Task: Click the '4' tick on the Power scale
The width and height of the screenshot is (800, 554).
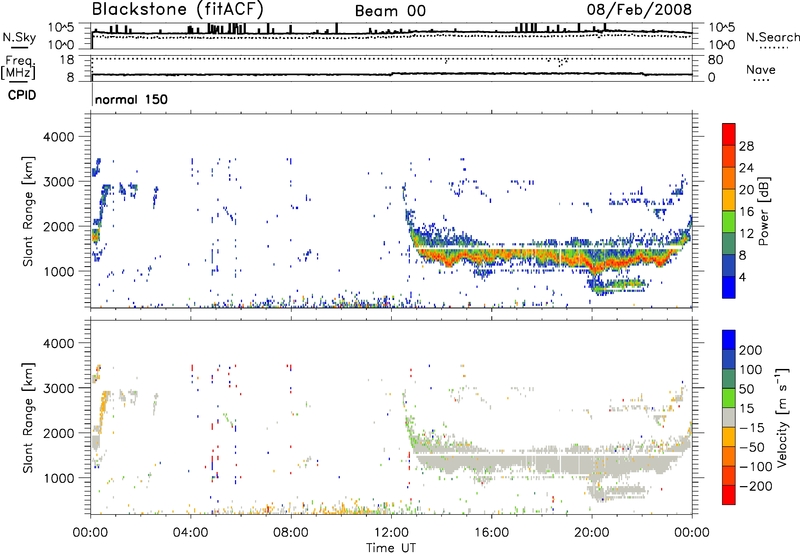Action: pyautogui.click(x=743, y=277)
